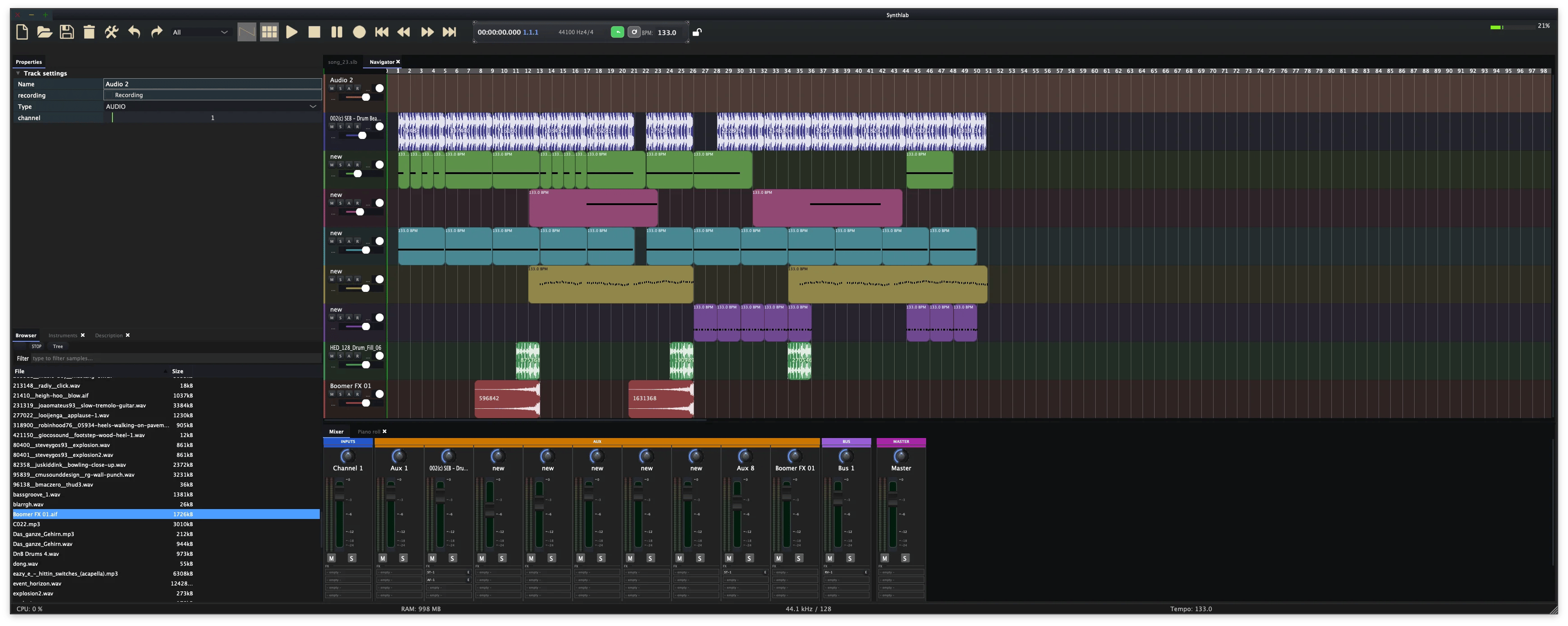Skip to song start
This screenshot has width=1568, height=626.
pos(381,32)
